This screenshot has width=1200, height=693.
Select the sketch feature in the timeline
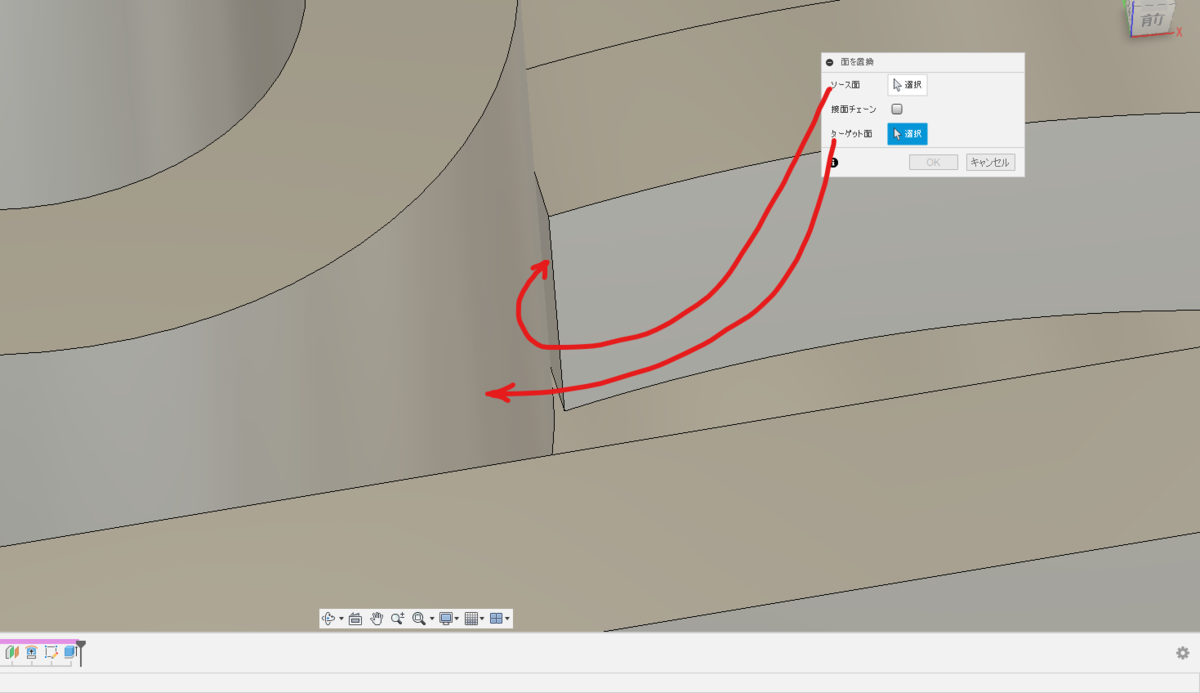click(51, 652)
